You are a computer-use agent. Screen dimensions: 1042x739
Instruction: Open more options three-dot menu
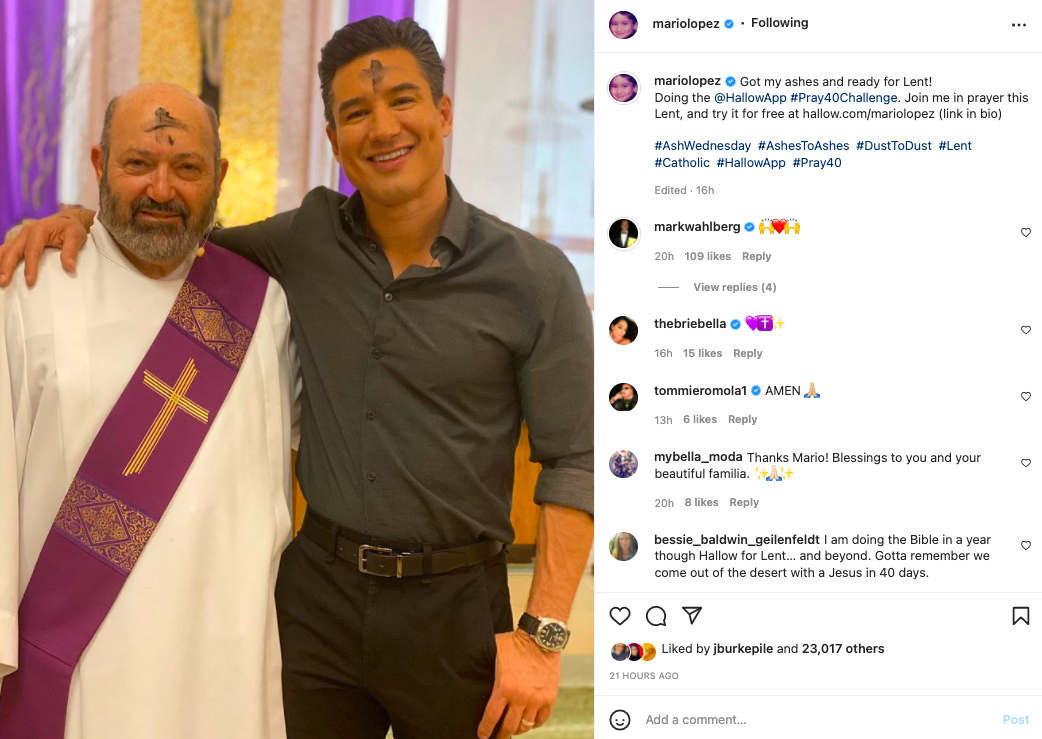[1019, 25]
